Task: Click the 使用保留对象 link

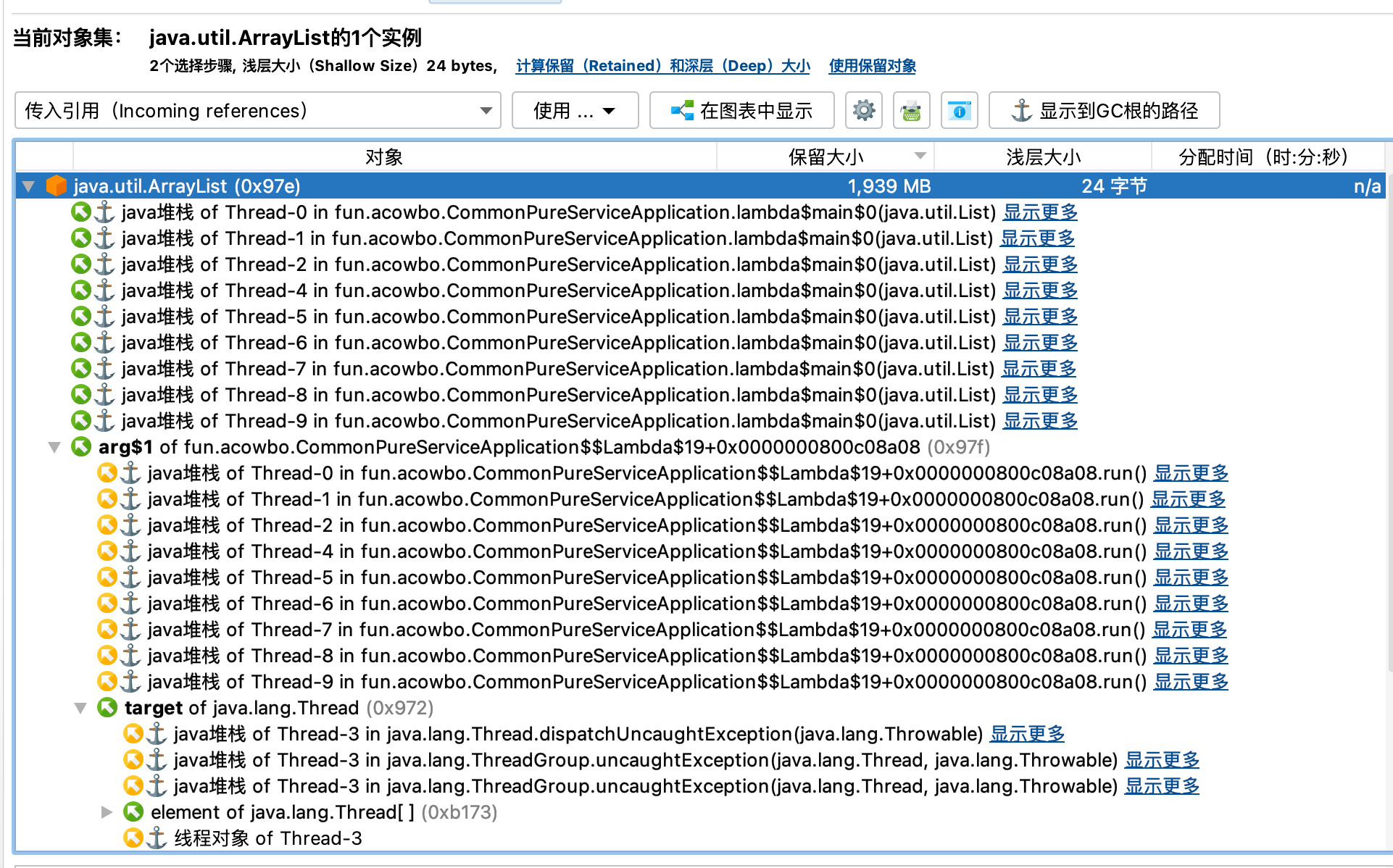Action: [x=872, y=66]
